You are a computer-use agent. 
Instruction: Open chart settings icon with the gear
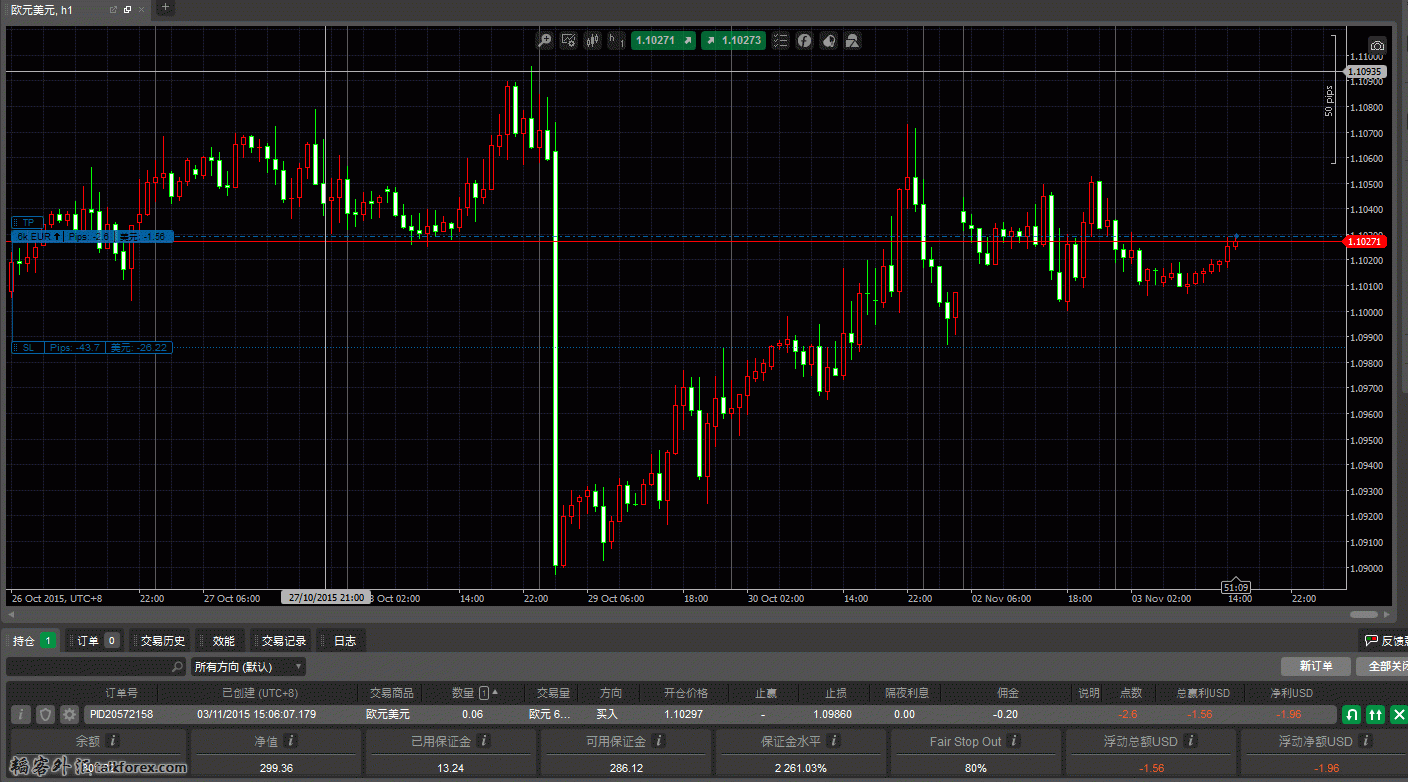(x=569, y=41)
